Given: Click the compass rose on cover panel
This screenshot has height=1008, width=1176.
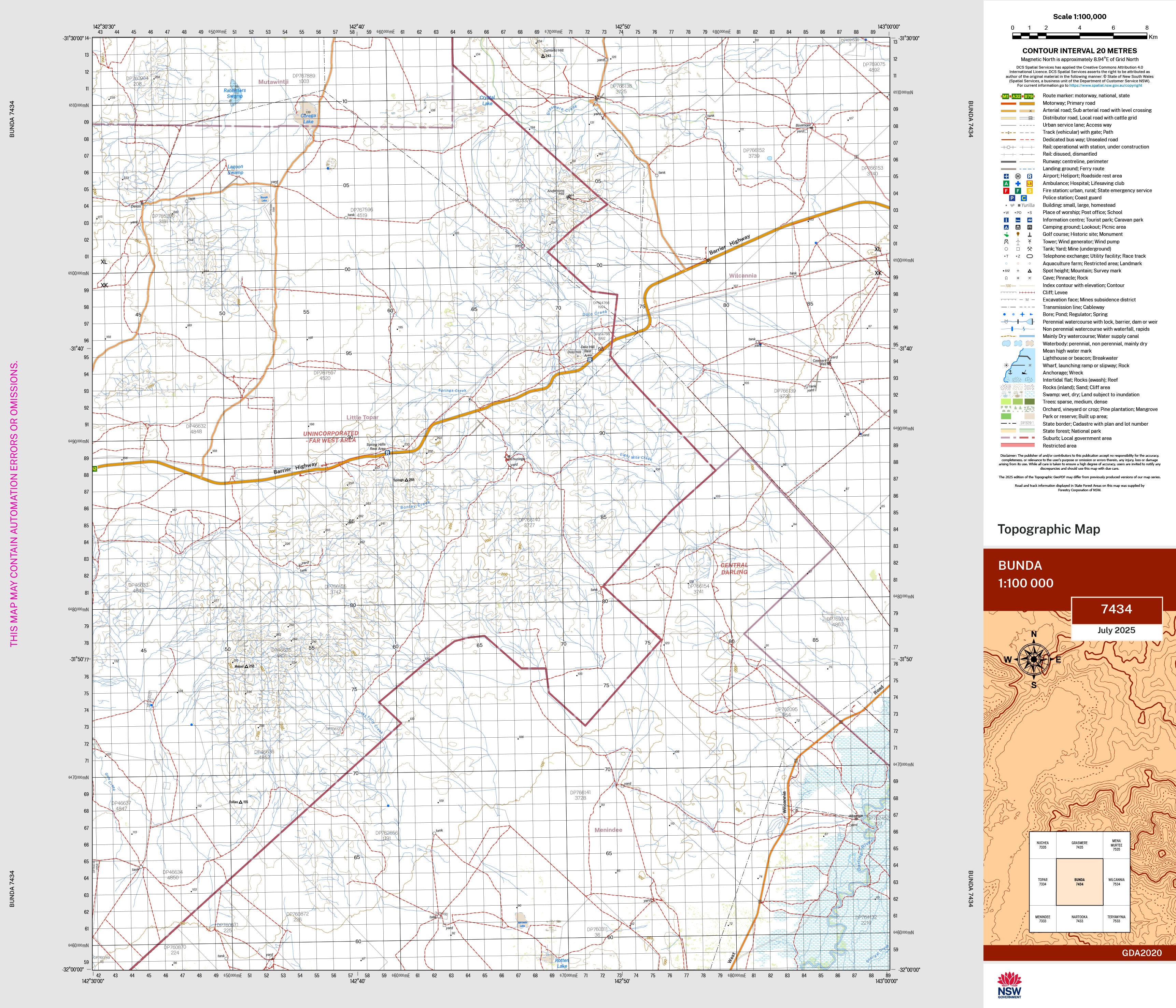Looking at the screenshot, I should [x=1034, y=659].
